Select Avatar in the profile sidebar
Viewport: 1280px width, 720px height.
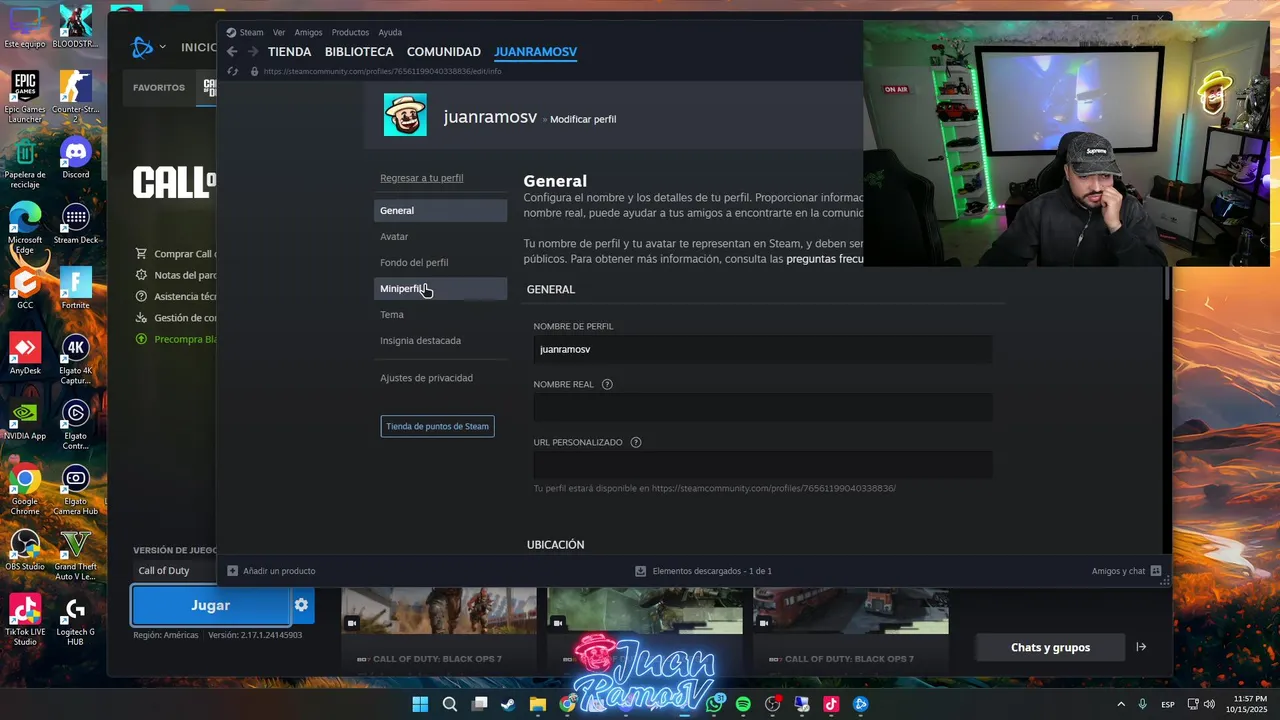pyautogui.click(x=440, y=237)
